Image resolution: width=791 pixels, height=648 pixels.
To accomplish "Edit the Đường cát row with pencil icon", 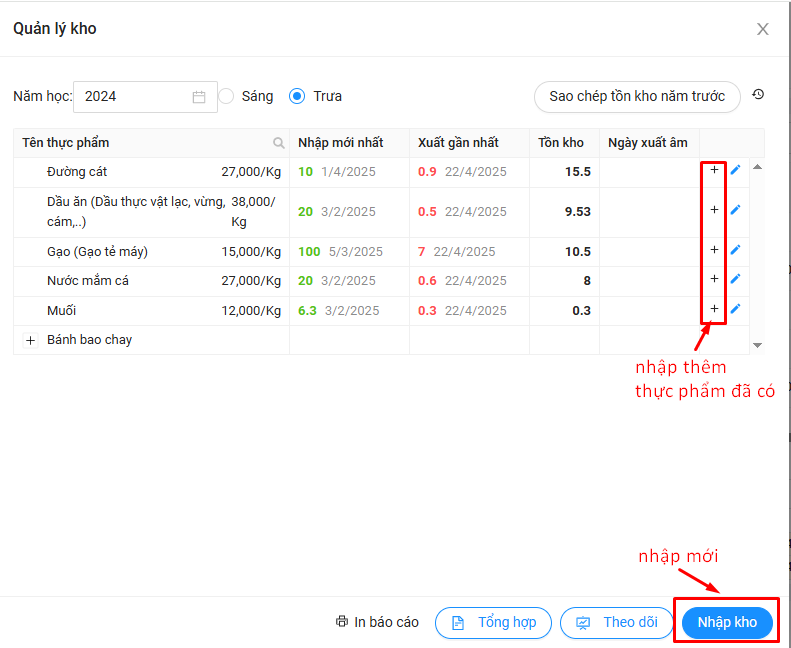I will point(735,170).
